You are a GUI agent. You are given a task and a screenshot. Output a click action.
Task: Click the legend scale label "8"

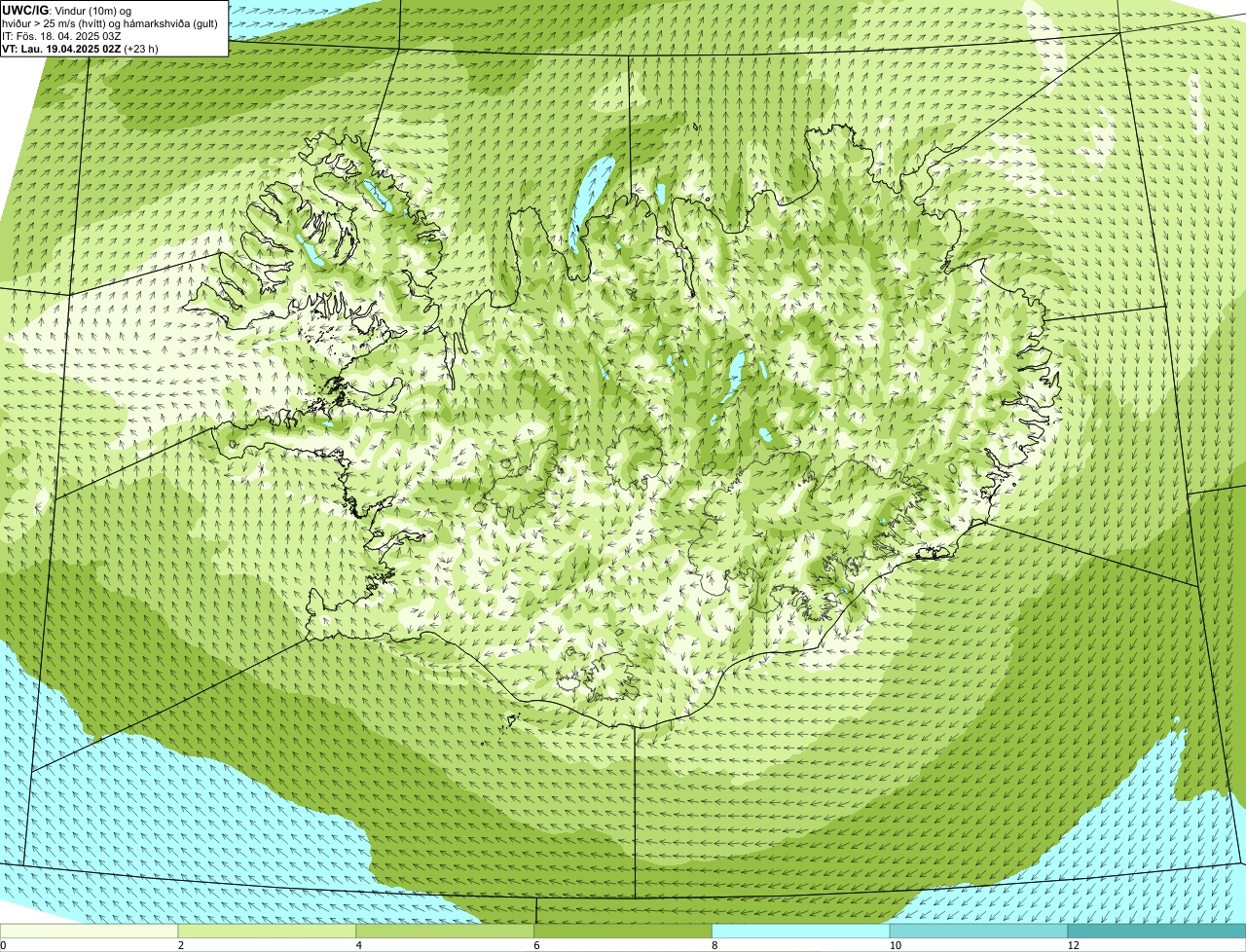tap(715, 945)
